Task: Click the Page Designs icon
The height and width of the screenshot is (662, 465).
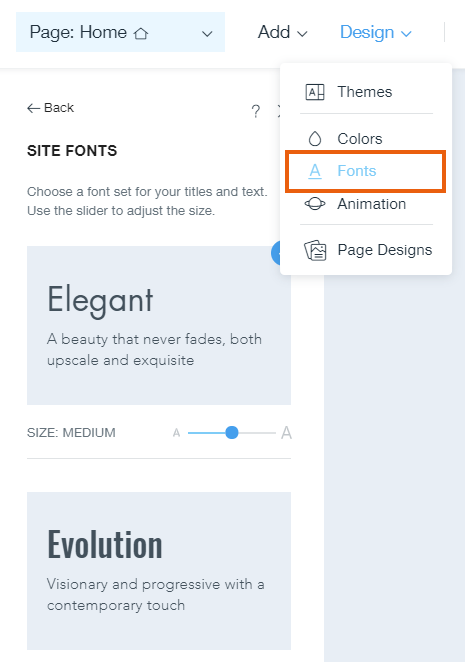Action: click(x=315, y=250)
